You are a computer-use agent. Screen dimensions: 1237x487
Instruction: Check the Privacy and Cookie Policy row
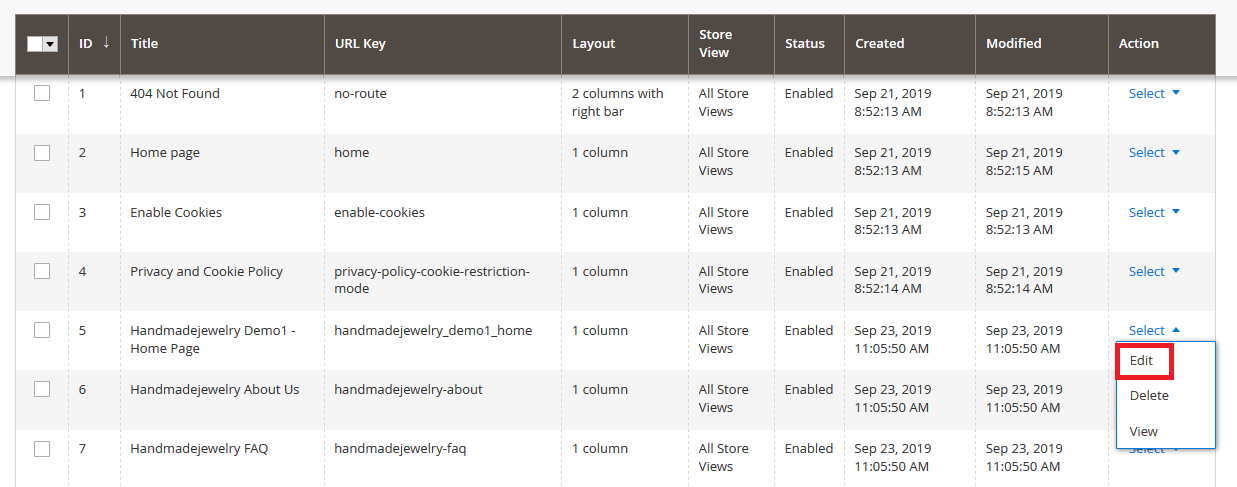pos(42,271)
